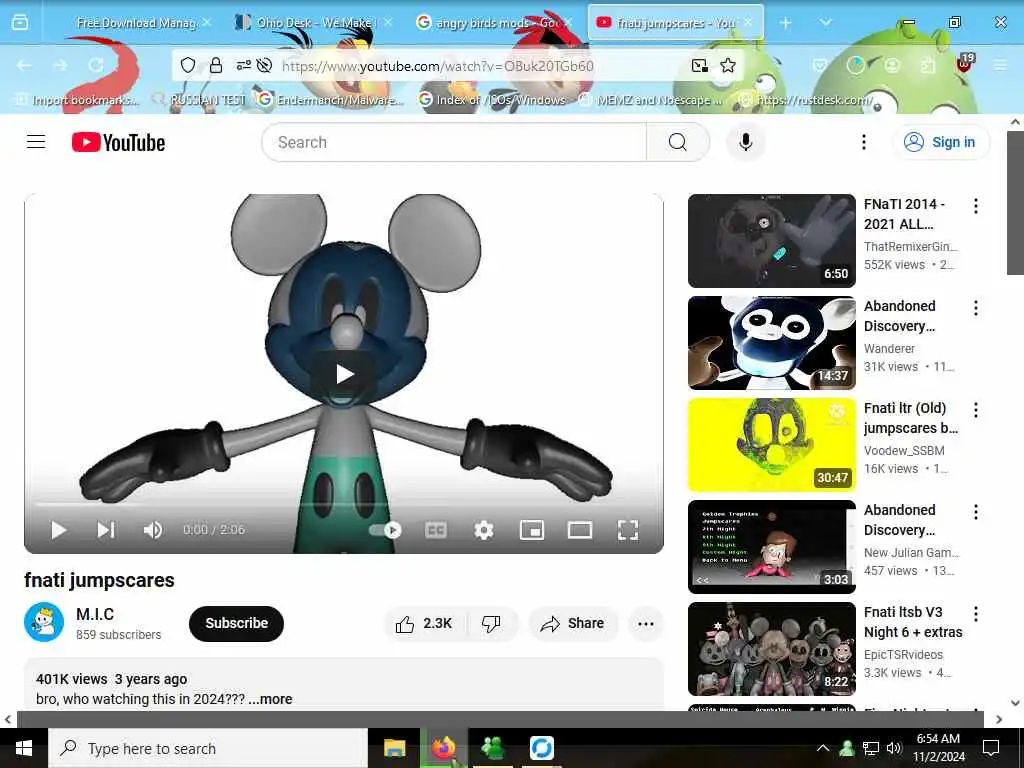Screen dimensions: 1024x768
Task: Open options menu for Fnati ltsb V3 video
Action: 975,613
